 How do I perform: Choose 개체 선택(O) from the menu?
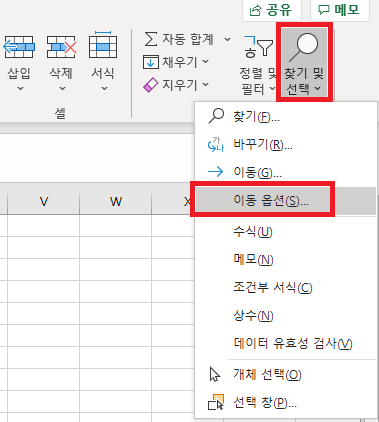[286, 375]
